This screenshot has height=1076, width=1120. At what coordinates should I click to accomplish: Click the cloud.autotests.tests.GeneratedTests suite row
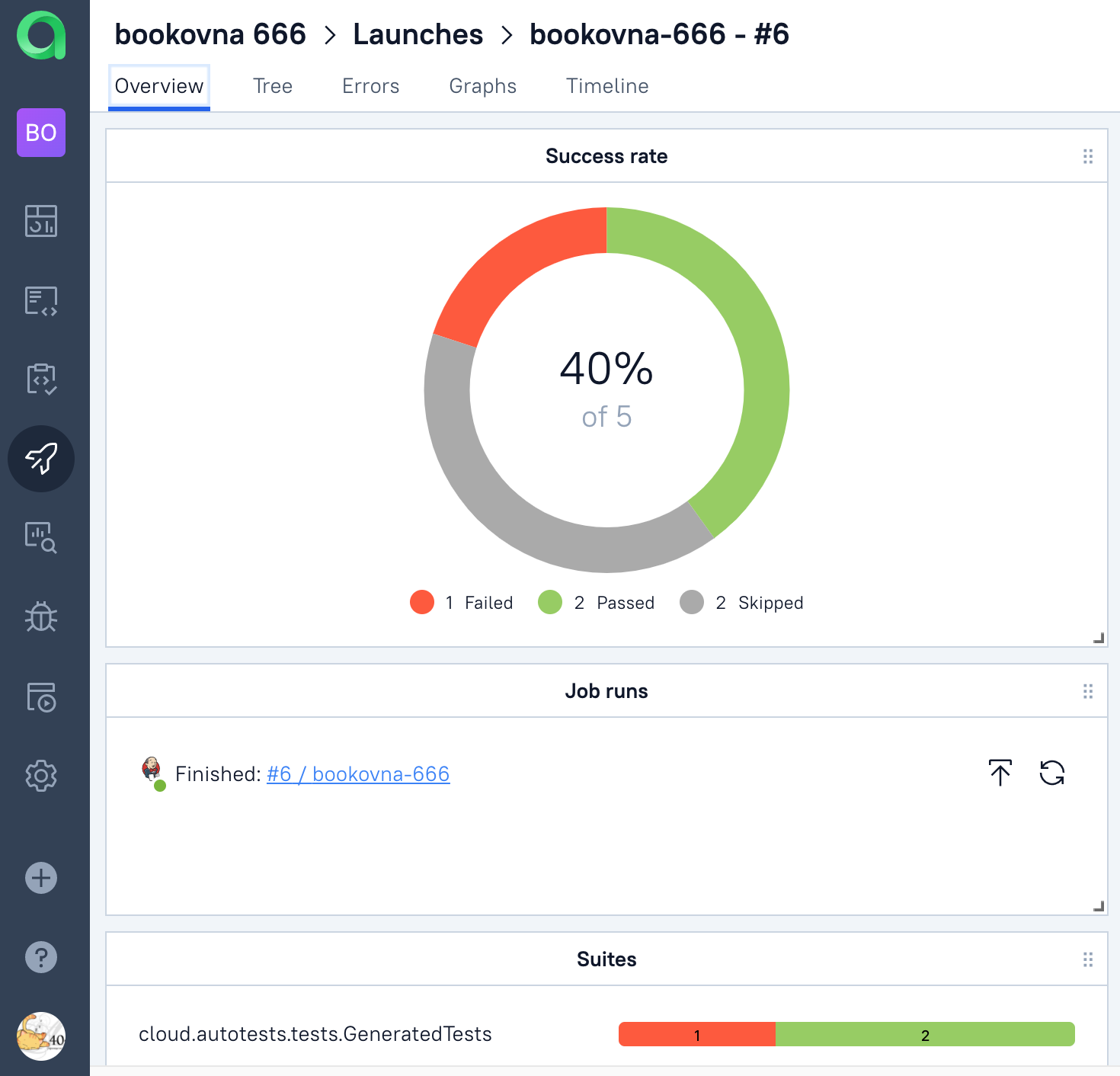coord(606,1034)
